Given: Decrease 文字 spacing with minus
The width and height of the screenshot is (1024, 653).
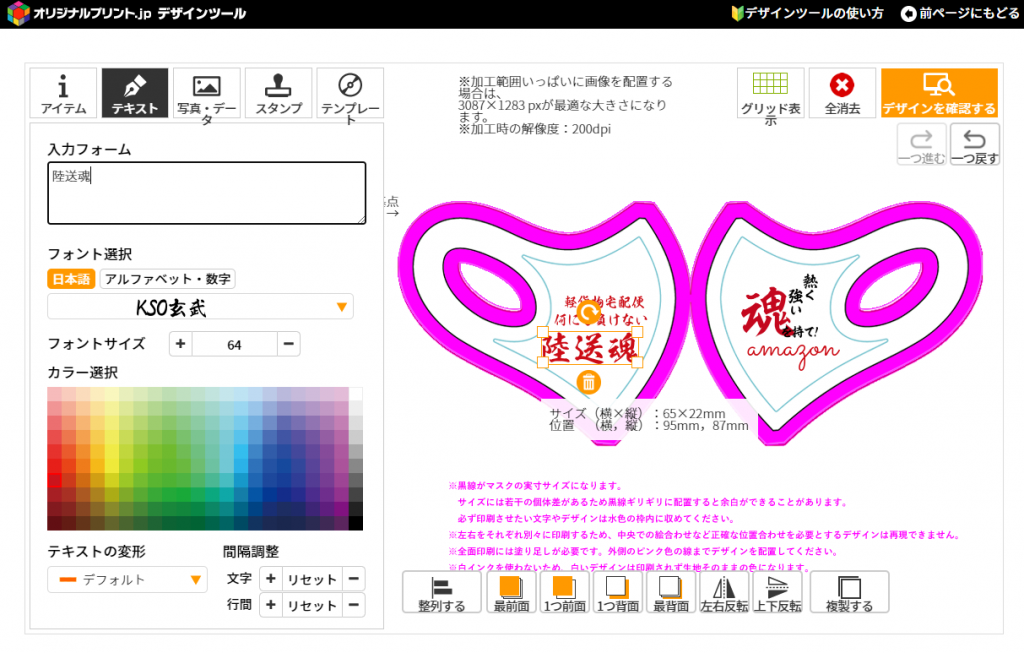Looking at the screenshot, I should tap(354, 579).
